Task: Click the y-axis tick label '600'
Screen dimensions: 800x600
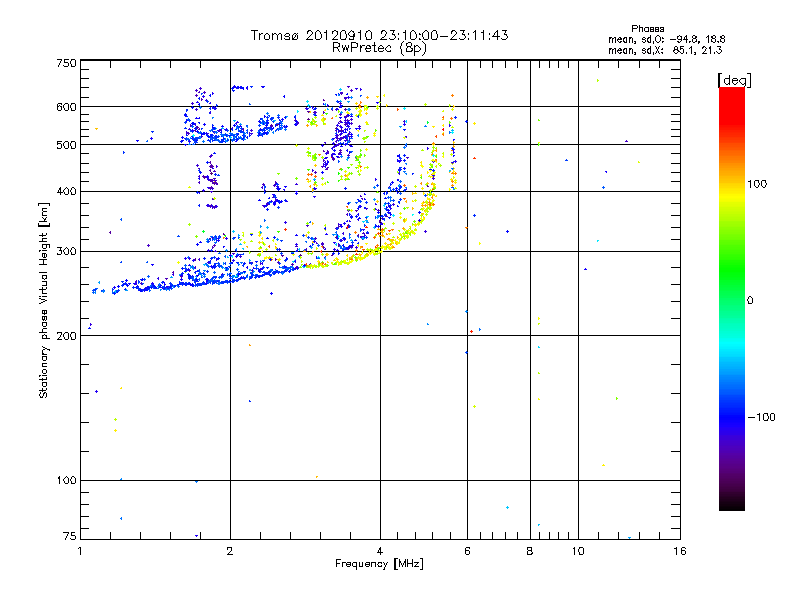Action: pos(66,107)
